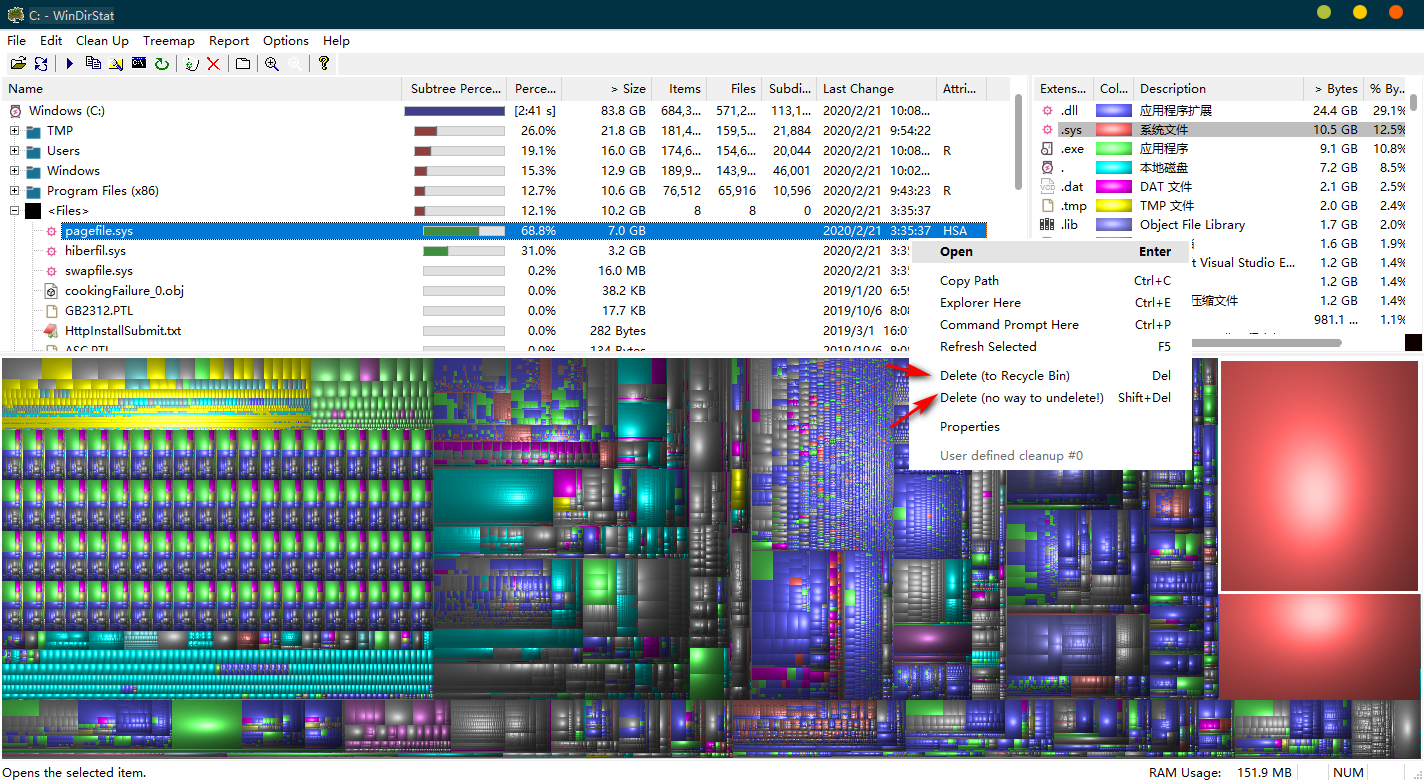Click the red X permanent delete icon
Viewport: 1424px width, 781px height.
pyautogui.click(x=213, y=64)
